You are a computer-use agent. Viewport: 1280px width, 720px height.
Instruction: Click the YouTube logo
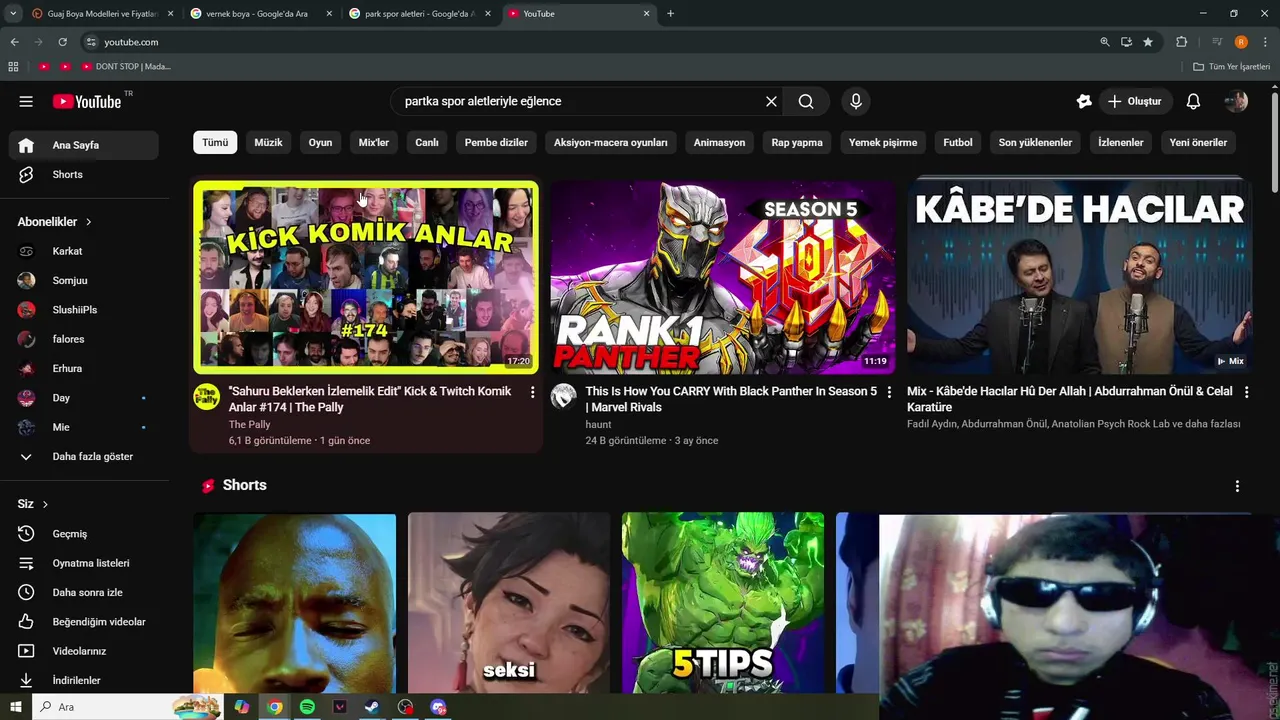(x=87, y=101)
